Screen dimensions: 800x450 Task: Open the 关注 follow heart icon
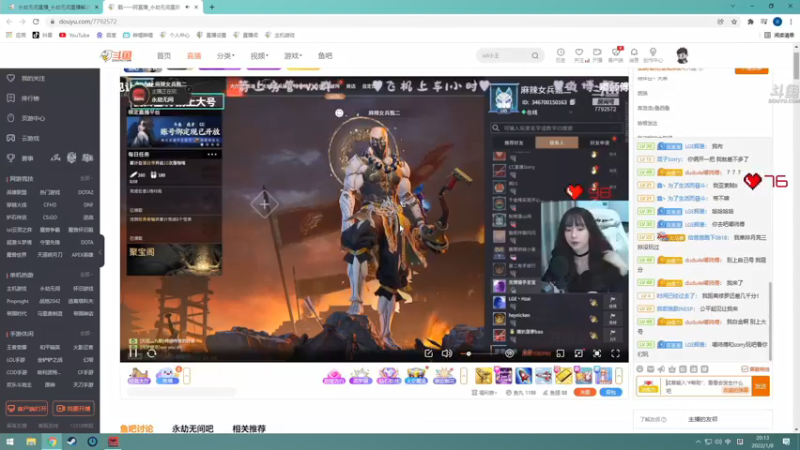(x=579, y=55)
